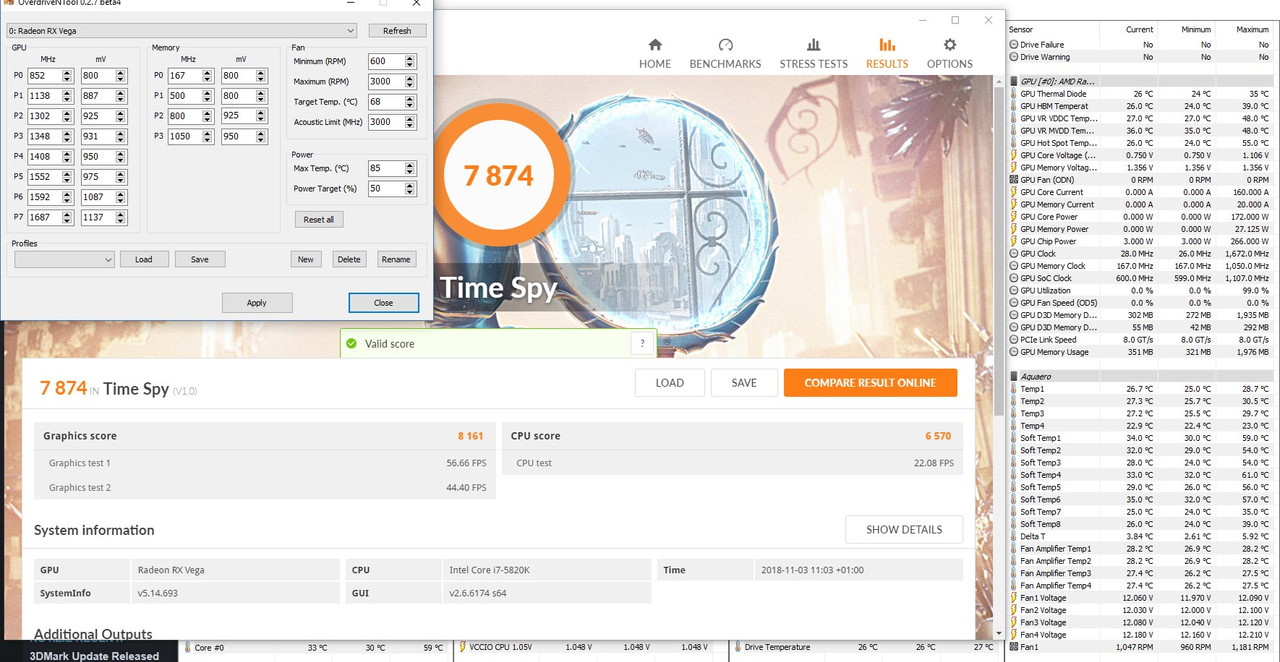Image resolution: width=1280 pixels, height=662 pixels.
Task: Click the GPU Memory Usage sensor icon
Action: click(x=1014, y=352)
